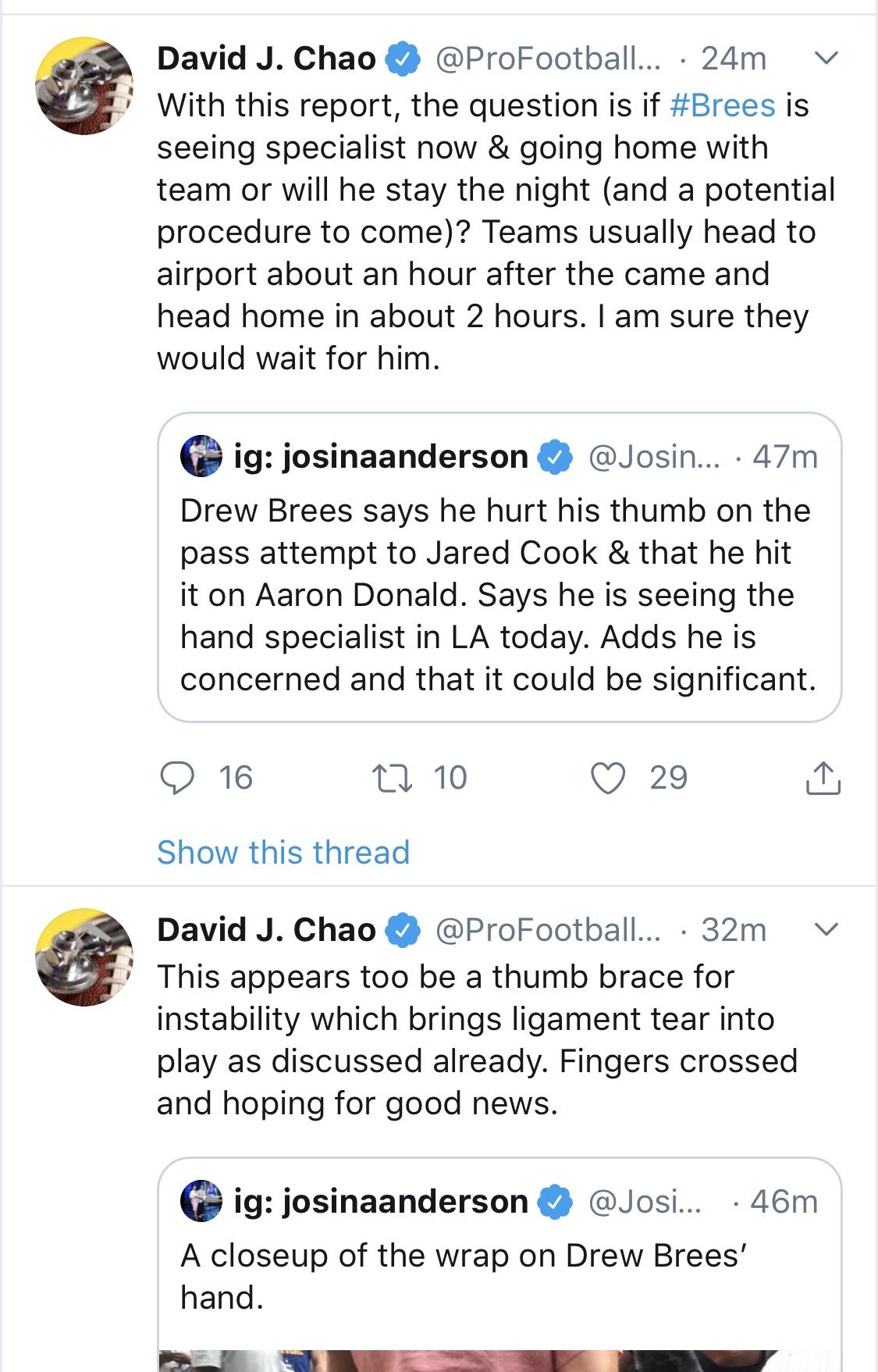The image size is (878, 1372).
Task: Open @ProFootball handle on the 32m tweet
Action: point(547,929)
